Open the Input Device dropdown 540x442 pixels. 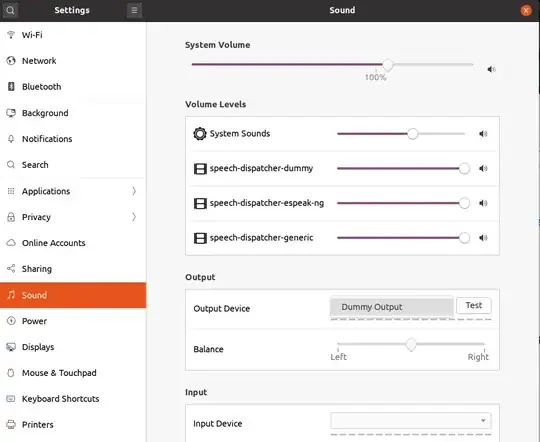[x=411, y=421]
